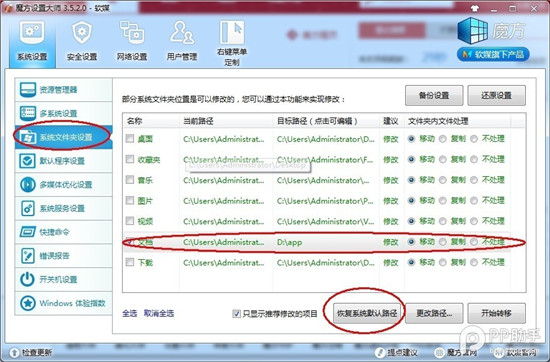The height and width of the screenshot is (362, 550).
Task: Select 系统服务设置 in sidebar
Action: point(63,208)
